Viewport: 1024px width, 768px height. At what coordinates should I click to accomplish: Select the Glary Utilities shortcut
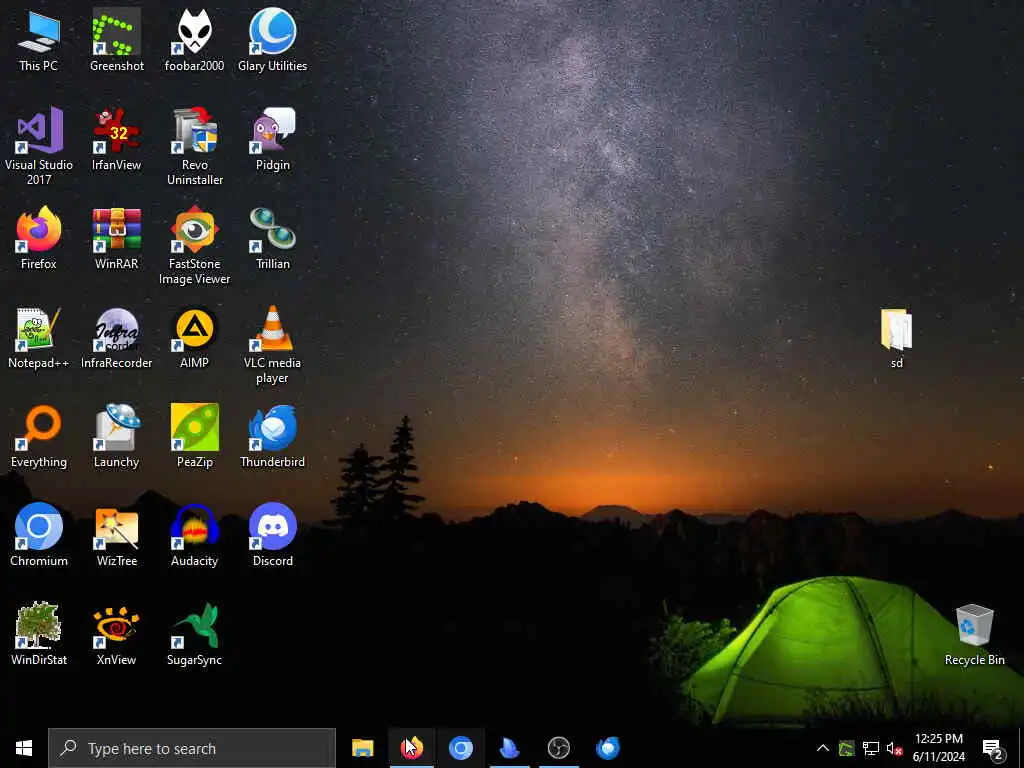pyautogui.click(x=272, y=39)
